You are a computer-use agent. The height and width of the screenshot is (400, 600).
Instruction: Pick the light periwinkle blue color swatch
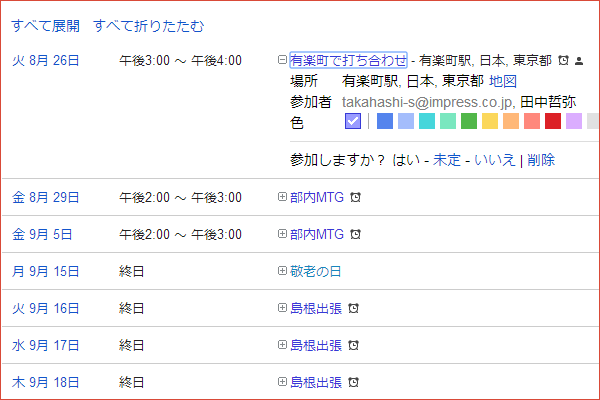point(406,121)
